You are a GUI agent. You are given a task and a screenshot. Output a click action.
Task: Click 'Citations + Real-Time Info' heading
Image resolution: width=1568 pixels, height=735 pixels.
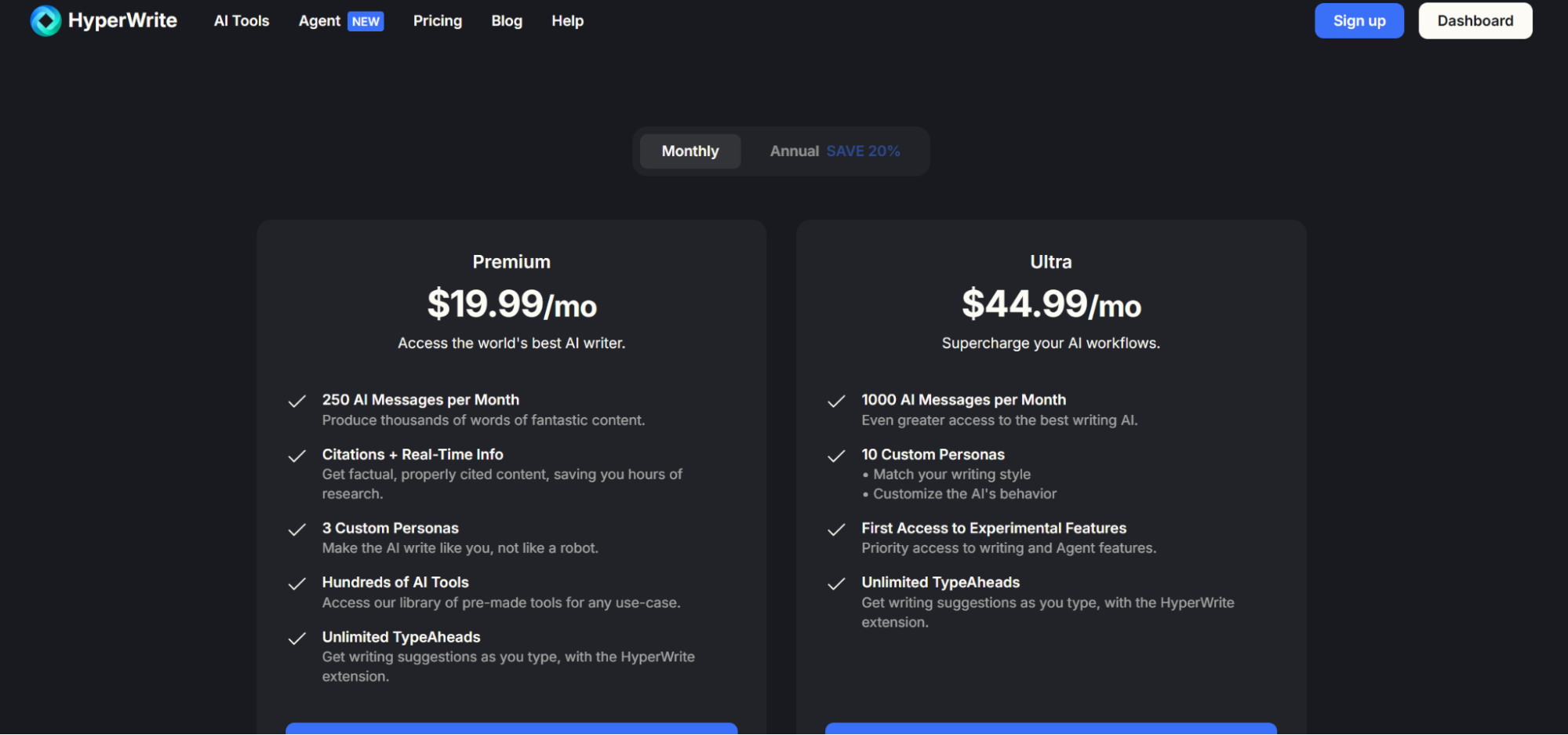pyautogui.click(x=413, y=455)
